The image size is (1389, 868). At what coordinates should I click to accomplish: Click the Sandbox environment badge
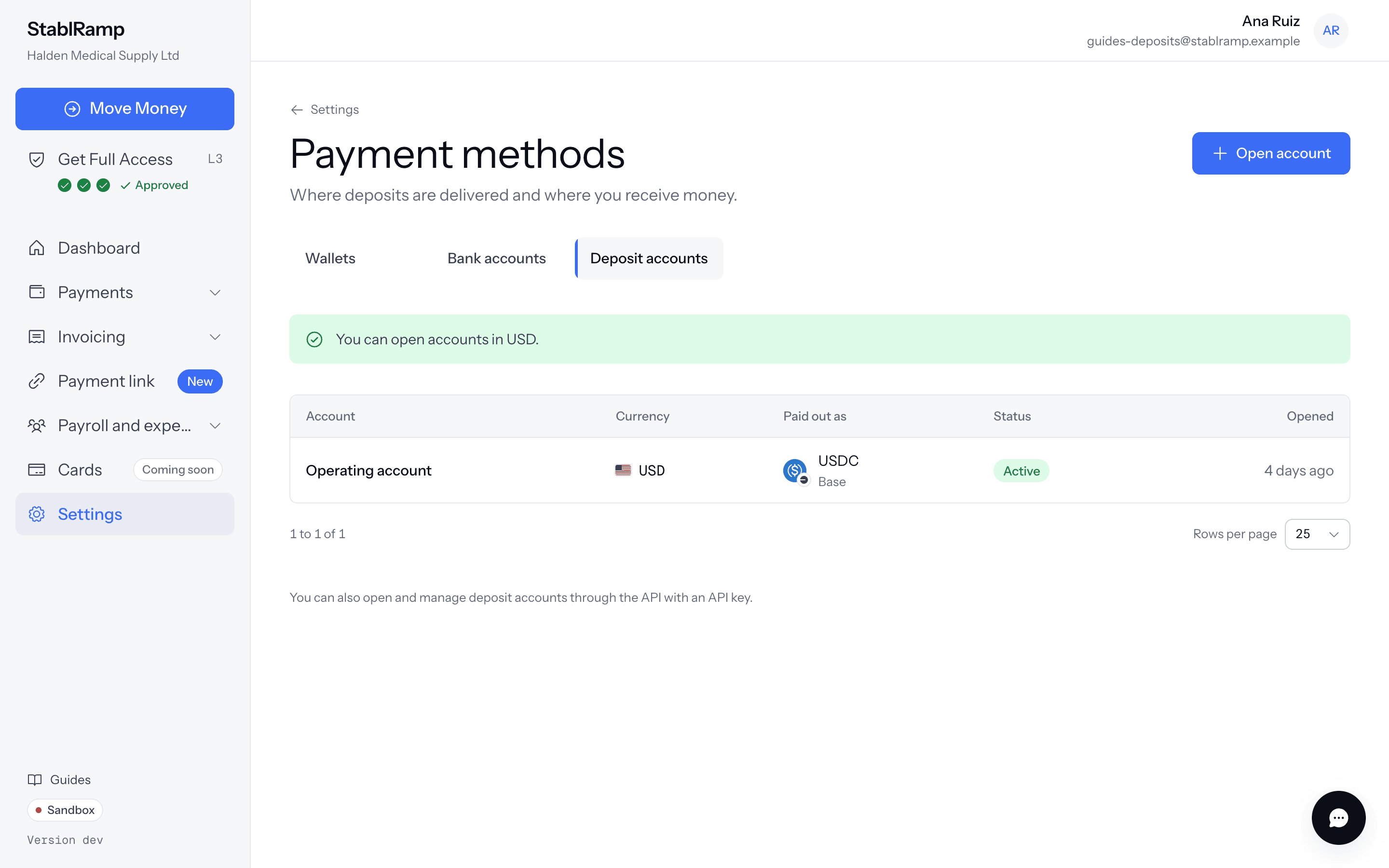click(x=65, y=810)
